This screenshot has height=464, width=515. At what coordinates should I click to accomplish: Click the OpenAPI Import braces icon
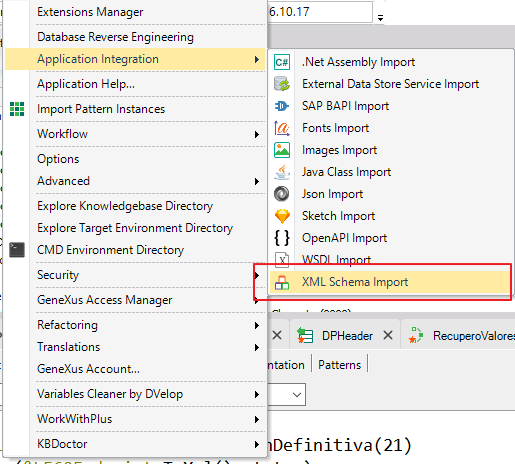pyautogui.click(x=282, y=238)
